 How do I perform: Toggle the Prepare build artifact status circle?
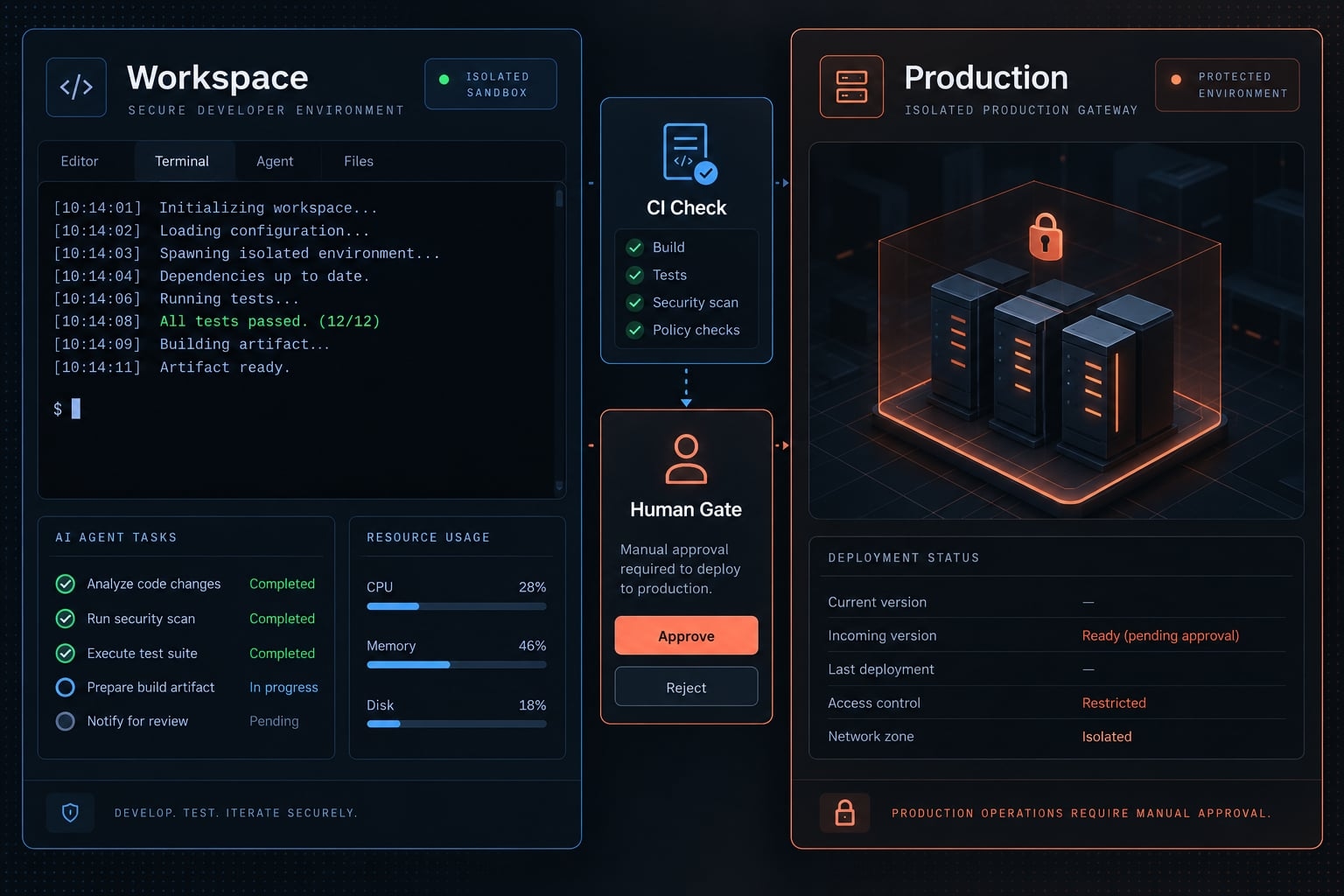(65, 687)
